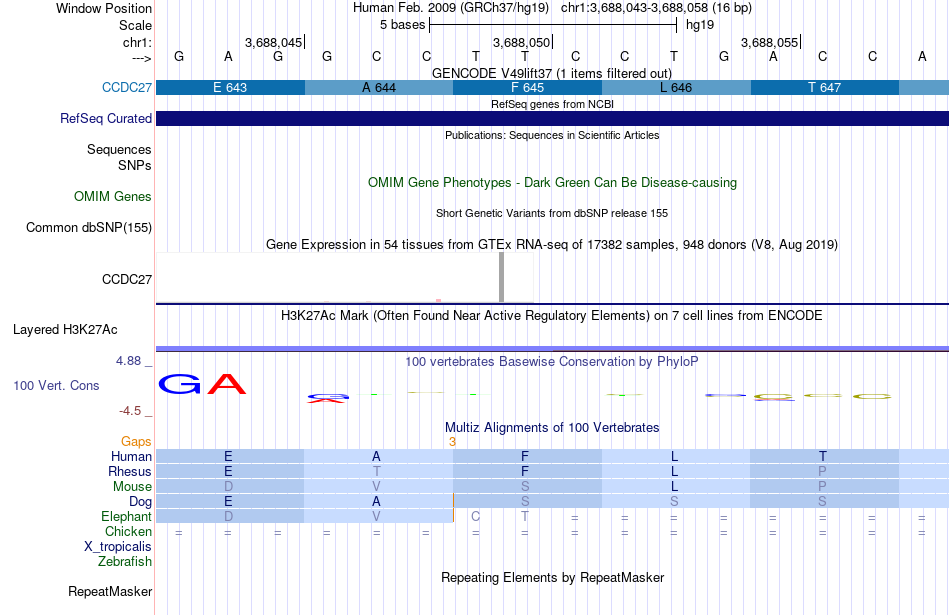Click the OMIM Genes track label
Image resolution: width=950 pixels, height=615 pixels.
tap(113, 196)
